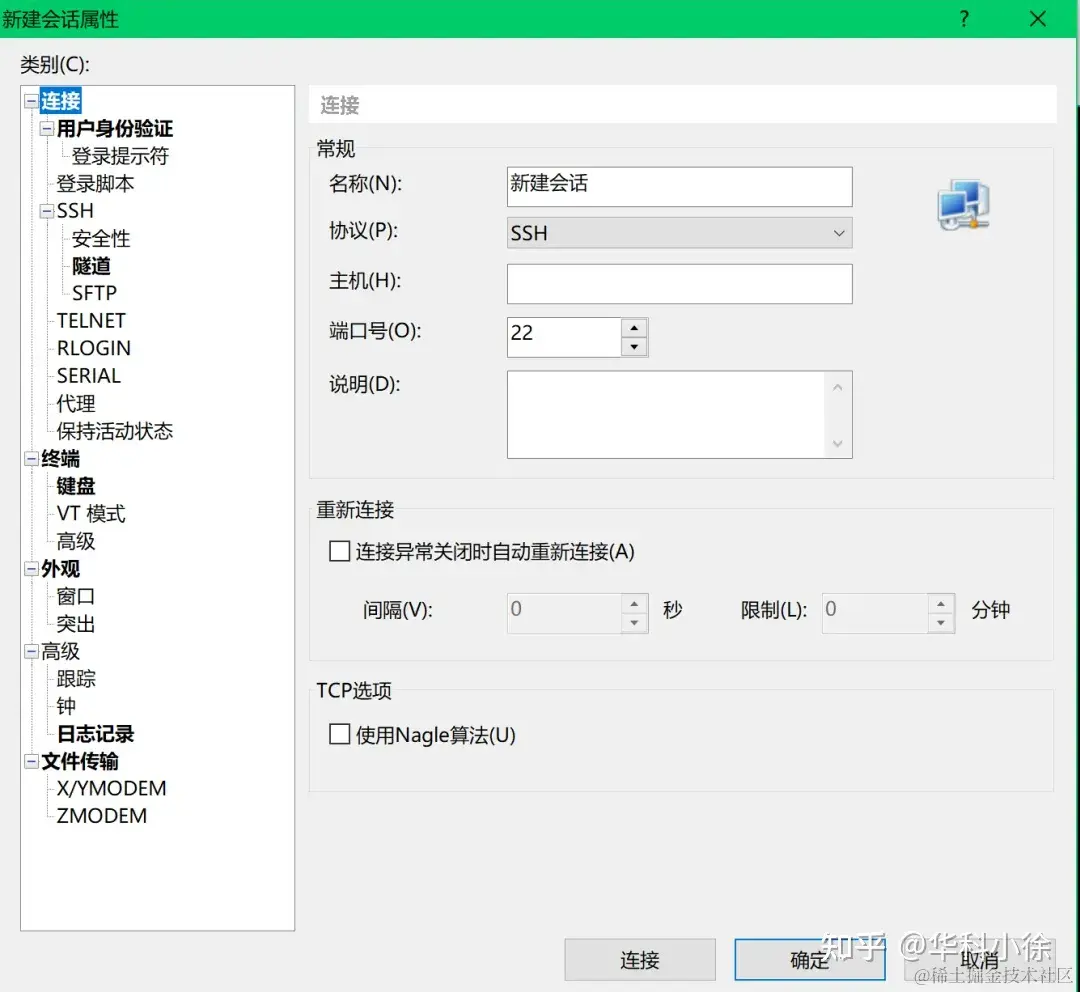Click inside the 说明 text area
1080x992 pixels.
(x=665, y=415)
